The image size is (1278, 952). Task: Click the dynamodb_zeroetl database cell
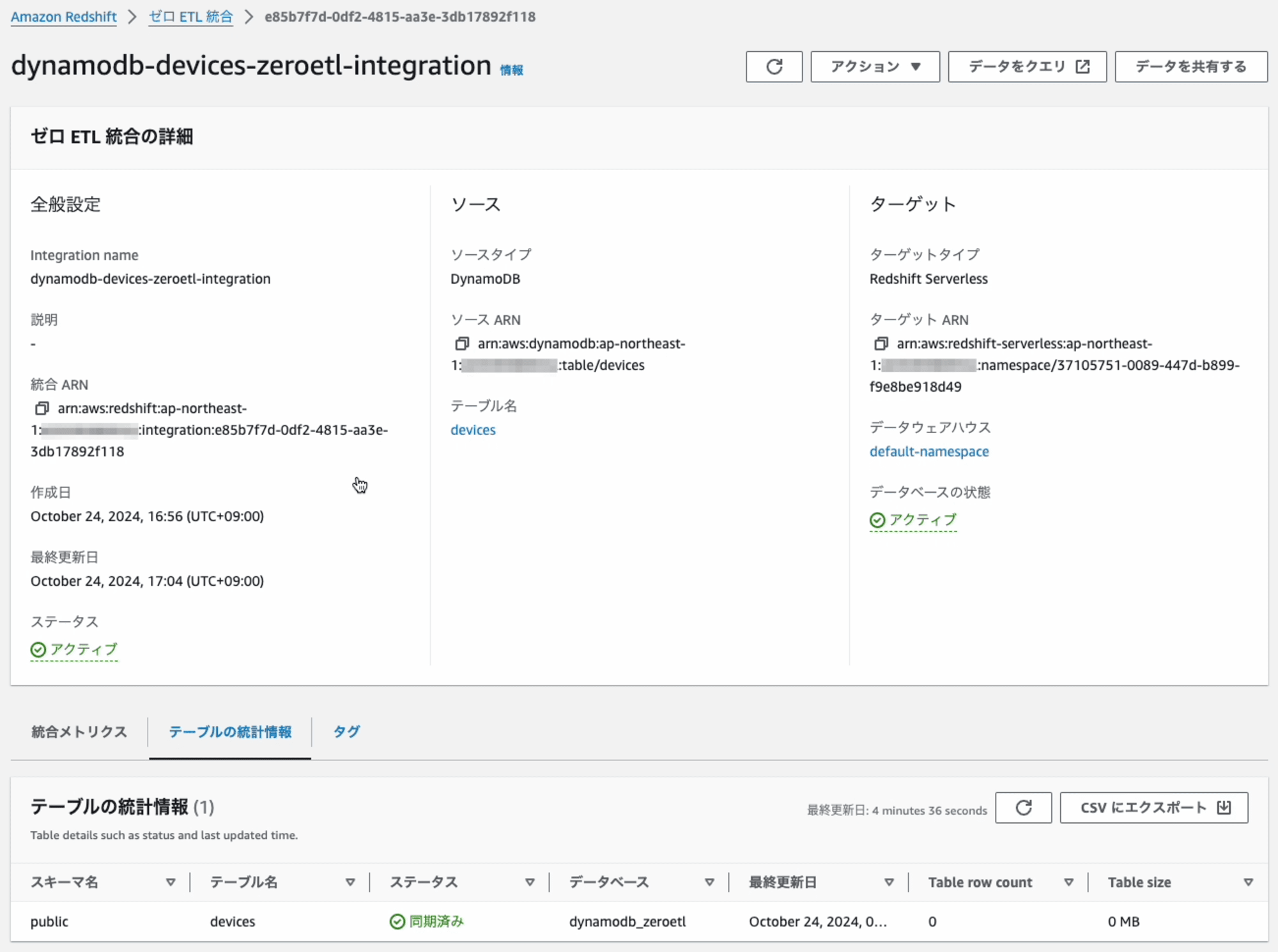click(627, 921)
